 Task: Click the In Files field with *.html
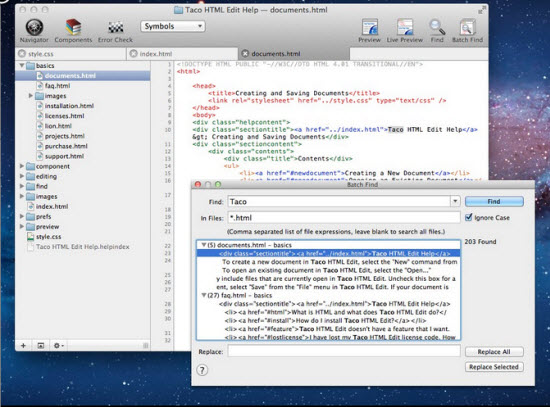344,218
